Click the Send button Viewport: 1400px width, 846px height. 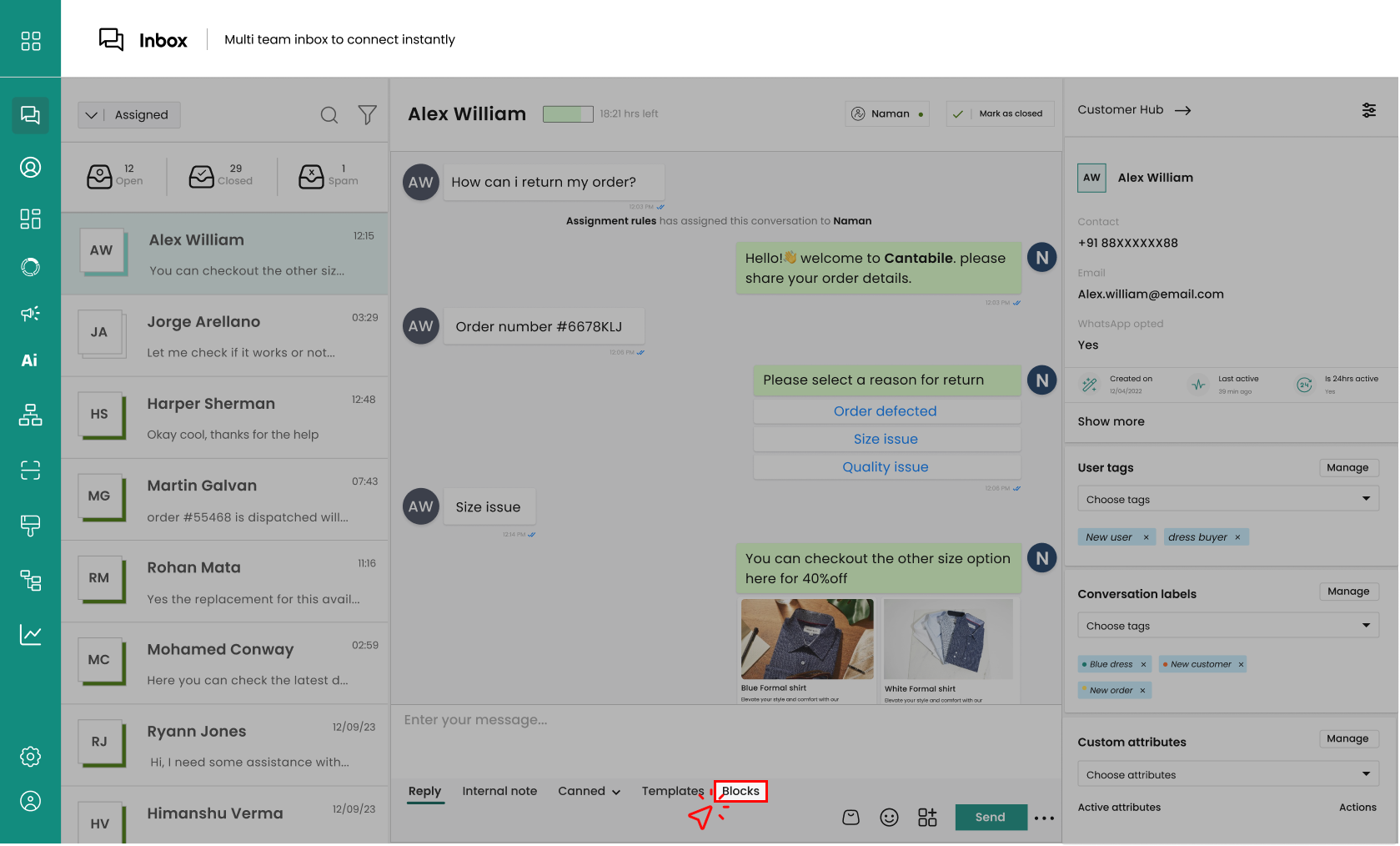[990, 818]
